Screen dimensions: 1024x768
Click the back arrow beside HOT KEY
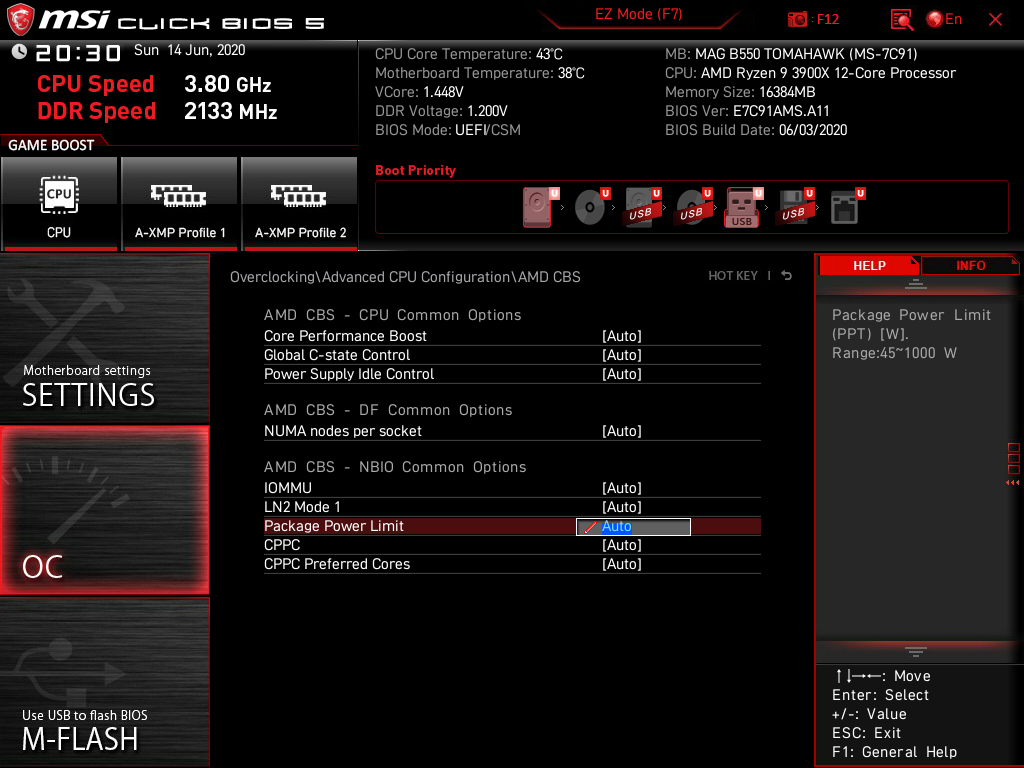pos(787,276)
